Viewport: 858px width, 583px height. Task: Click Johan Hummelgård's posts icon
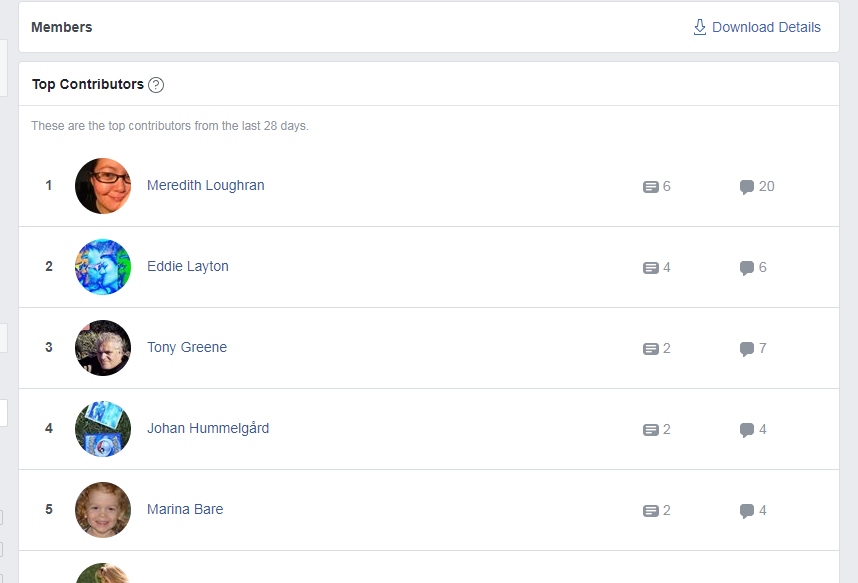click(650, 430)
